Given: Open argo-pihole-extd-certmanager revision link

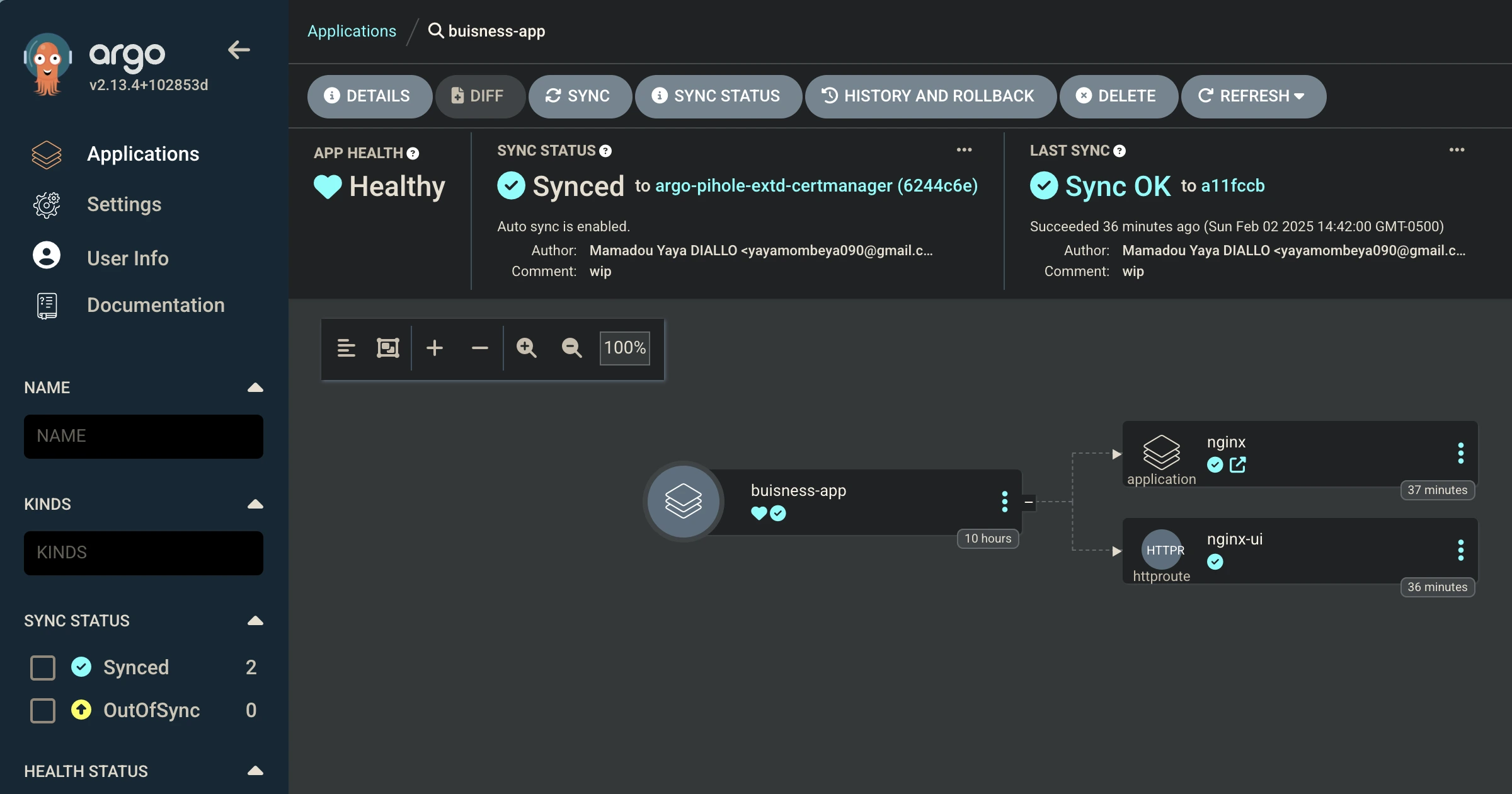Looking at the screenshot, I should coord(816,186).
